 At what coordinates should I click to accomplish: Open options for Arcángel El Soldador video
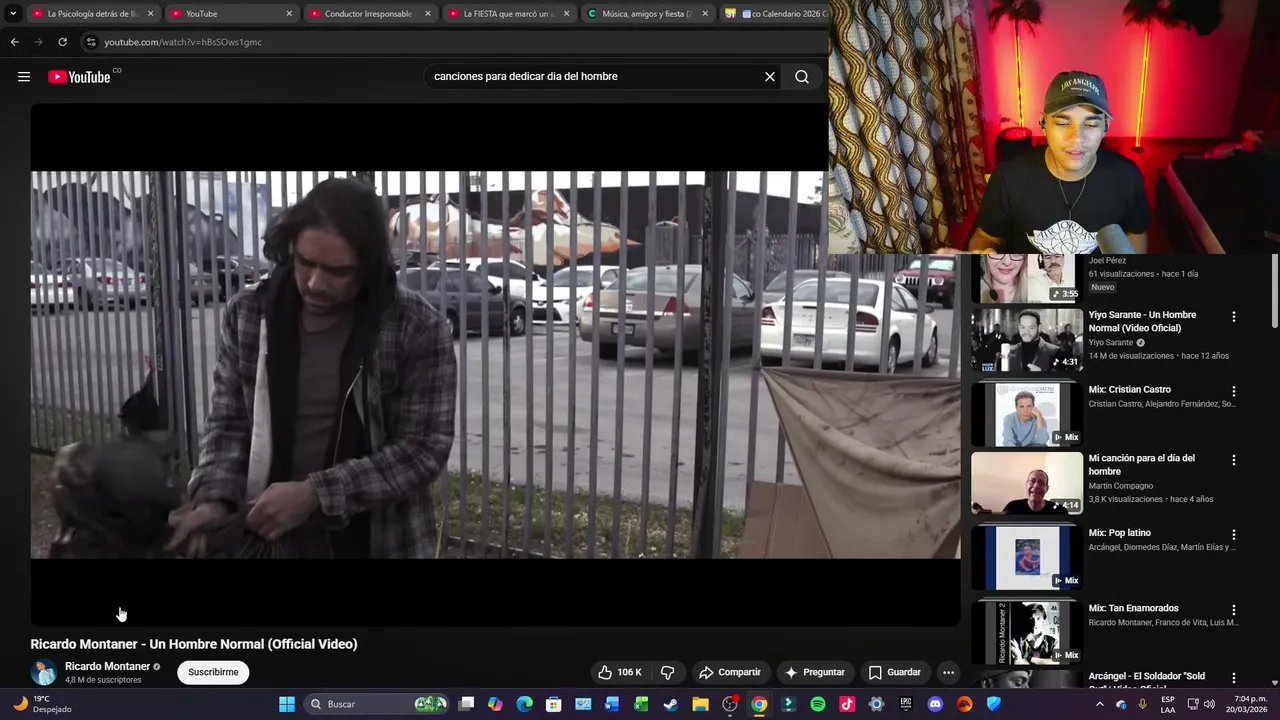(1233, 680)
